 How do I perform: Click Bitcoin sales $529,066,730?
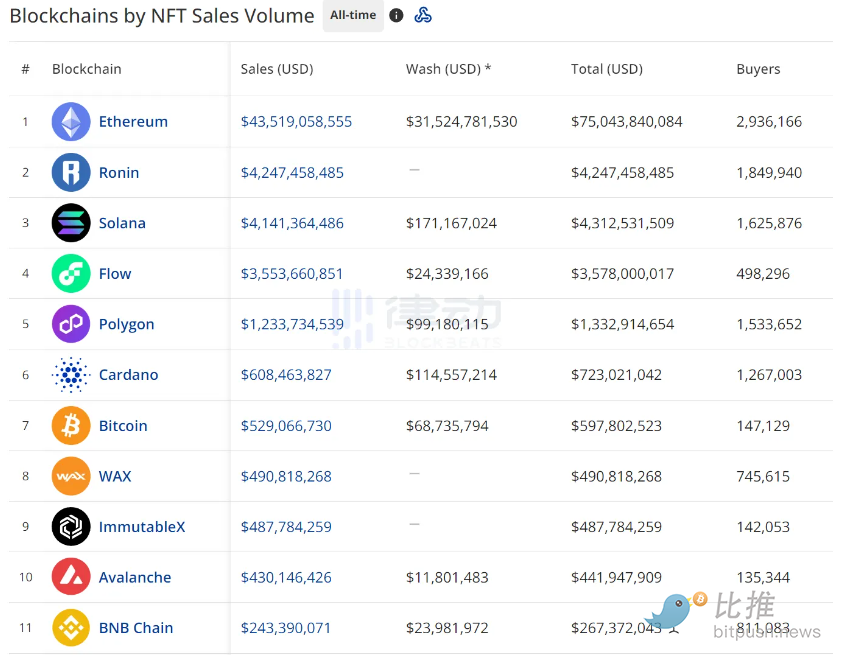(x=286, y=426)
